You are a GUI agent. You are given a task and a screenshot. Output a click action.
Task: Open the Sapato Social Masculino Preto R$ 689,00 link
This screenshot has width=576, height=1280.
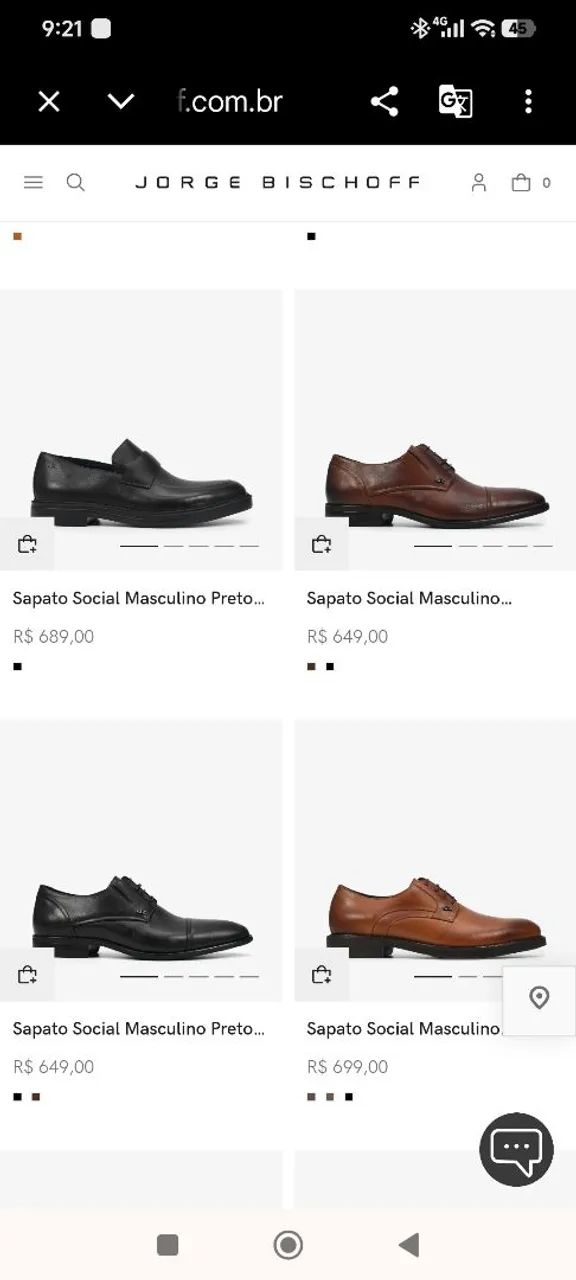click(138, 598)
